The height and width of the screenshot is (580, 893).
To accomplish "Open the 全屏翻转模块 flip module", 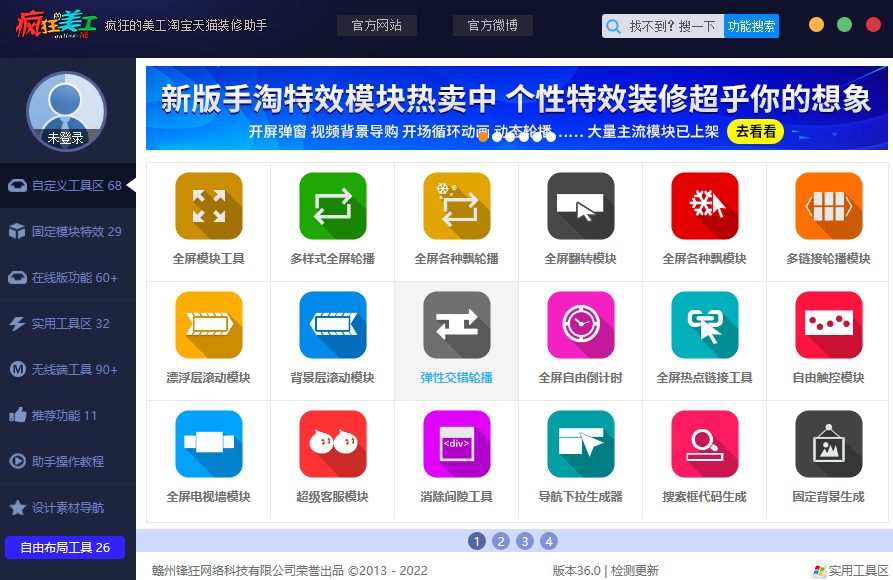I will click(580, 207).
